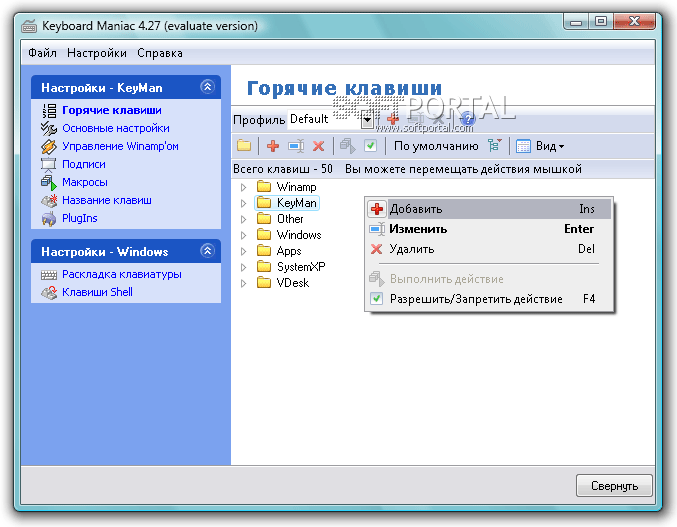Open Подписи settings link
The height and width of the screenshot is (527, 677).
coord(84,164)
